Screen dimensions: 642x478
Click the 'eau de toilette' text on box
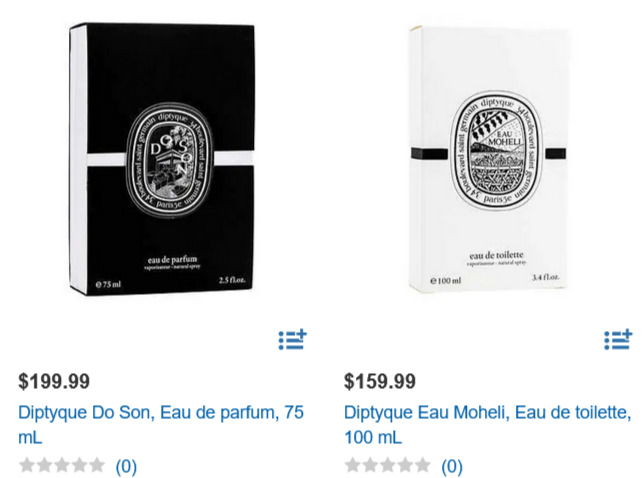click(x=496, y=256)
